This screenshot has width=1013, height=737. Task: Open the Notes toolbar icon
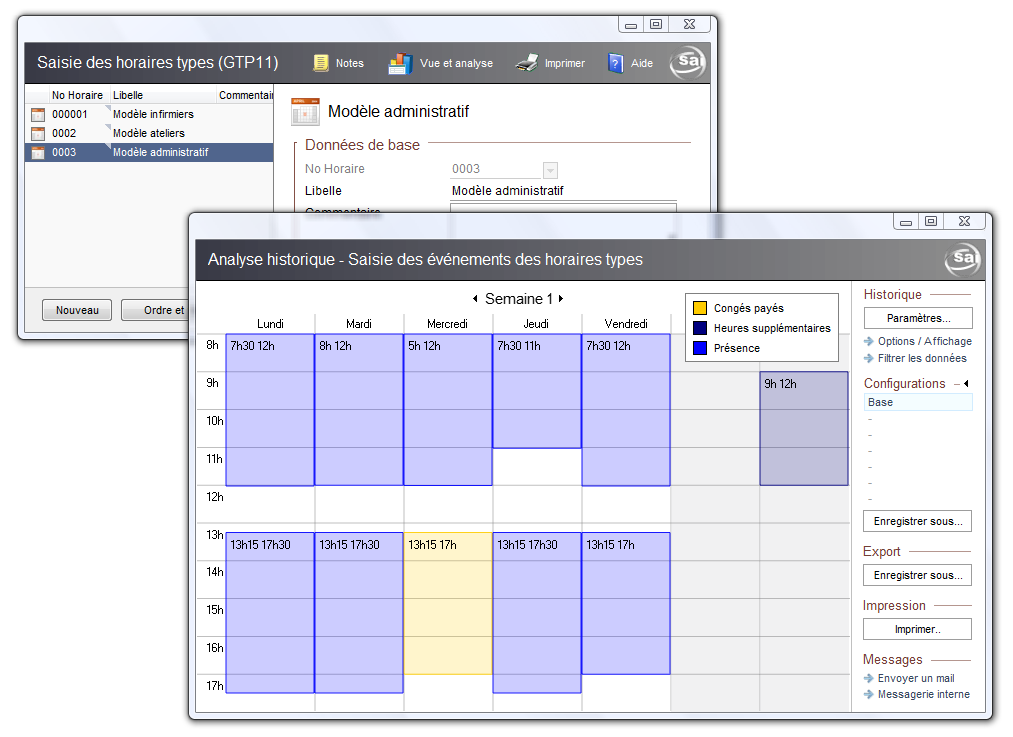(321, 63)
